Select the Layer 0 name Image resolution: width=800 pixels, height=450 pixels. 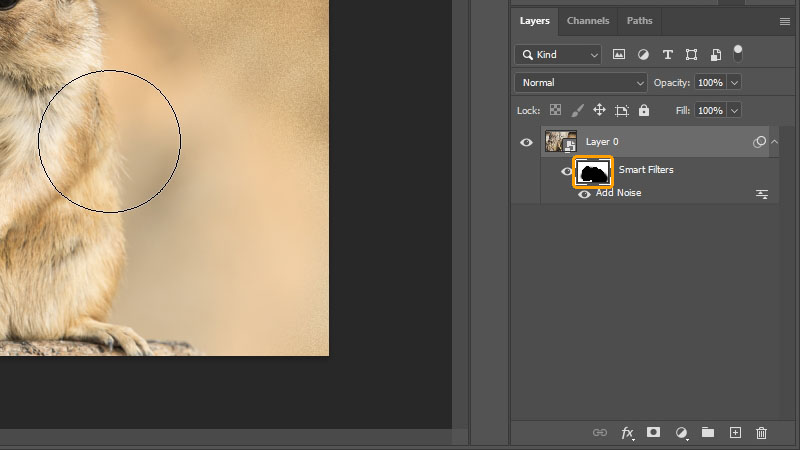602,142
